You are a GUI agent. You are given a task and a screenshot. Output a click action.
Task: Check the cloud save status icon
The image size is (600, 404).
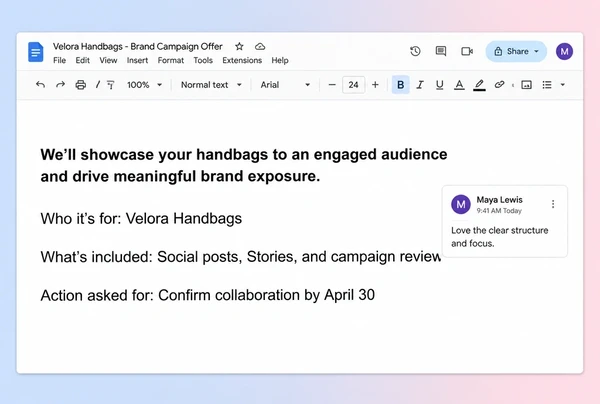pos(260,47)
